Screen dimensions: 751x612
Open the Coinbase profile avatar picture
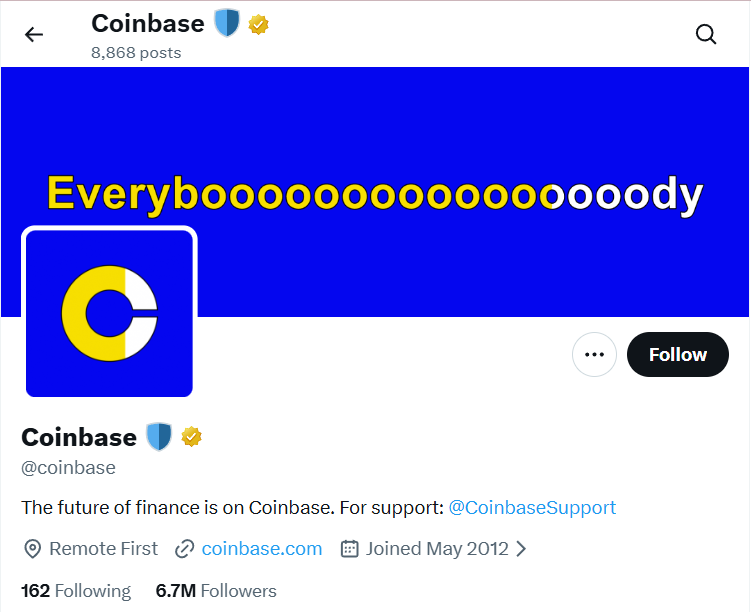(x=109, y=313)
